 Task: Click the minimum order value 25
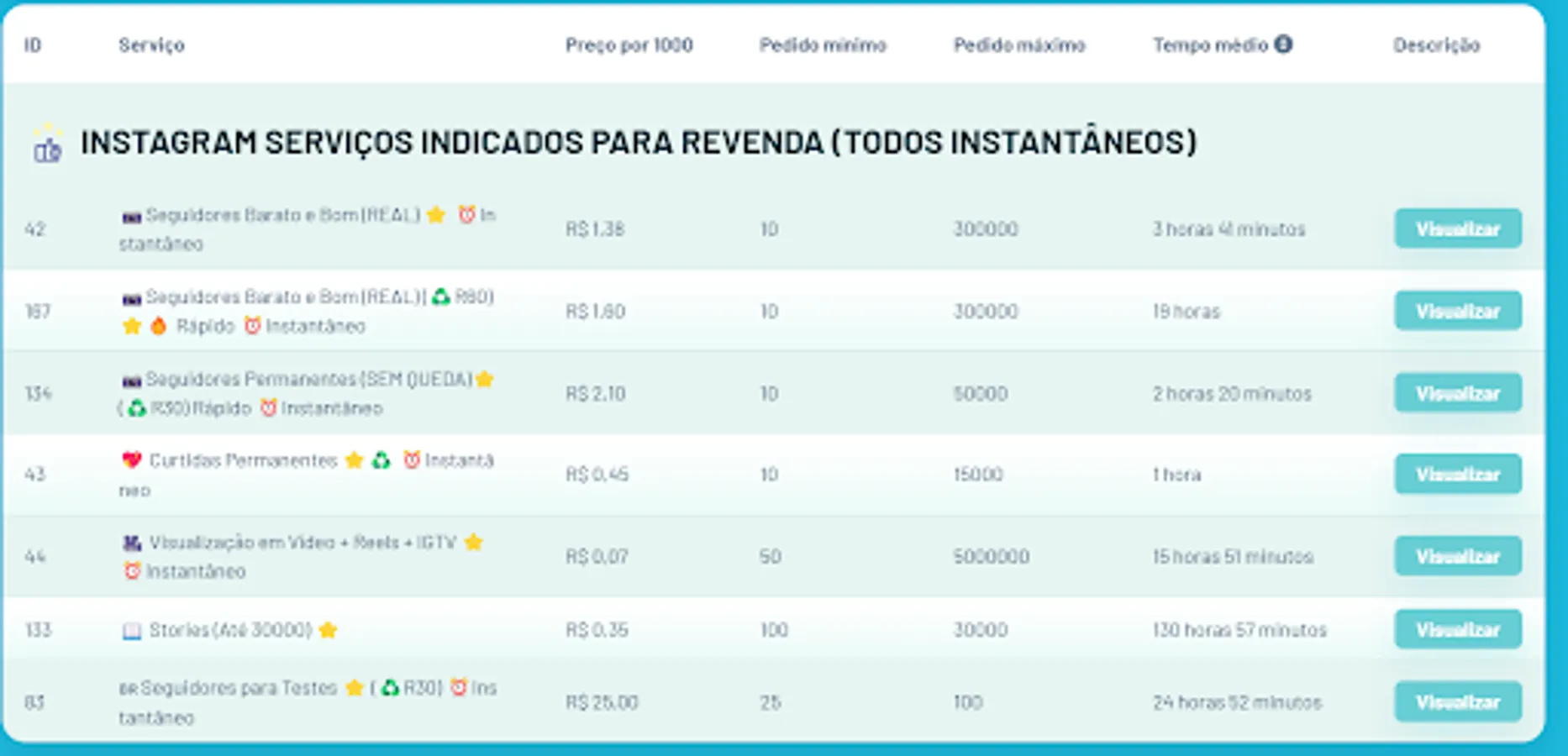click(771, 702)
